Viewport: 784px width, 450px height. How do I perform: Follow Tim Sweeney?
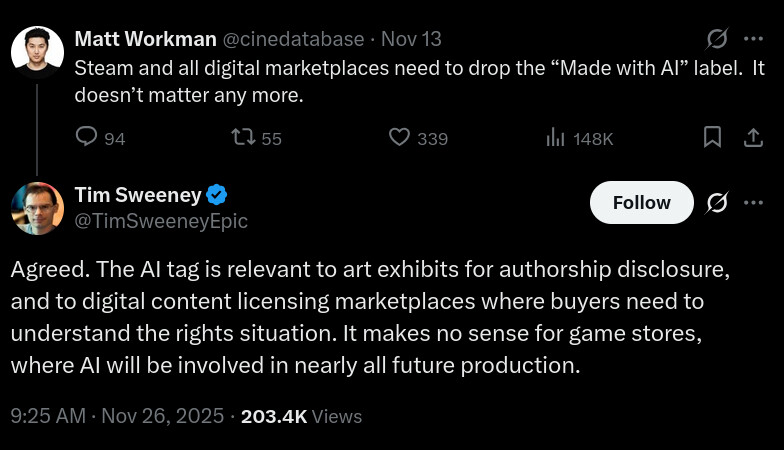click(x=641, y=203)
